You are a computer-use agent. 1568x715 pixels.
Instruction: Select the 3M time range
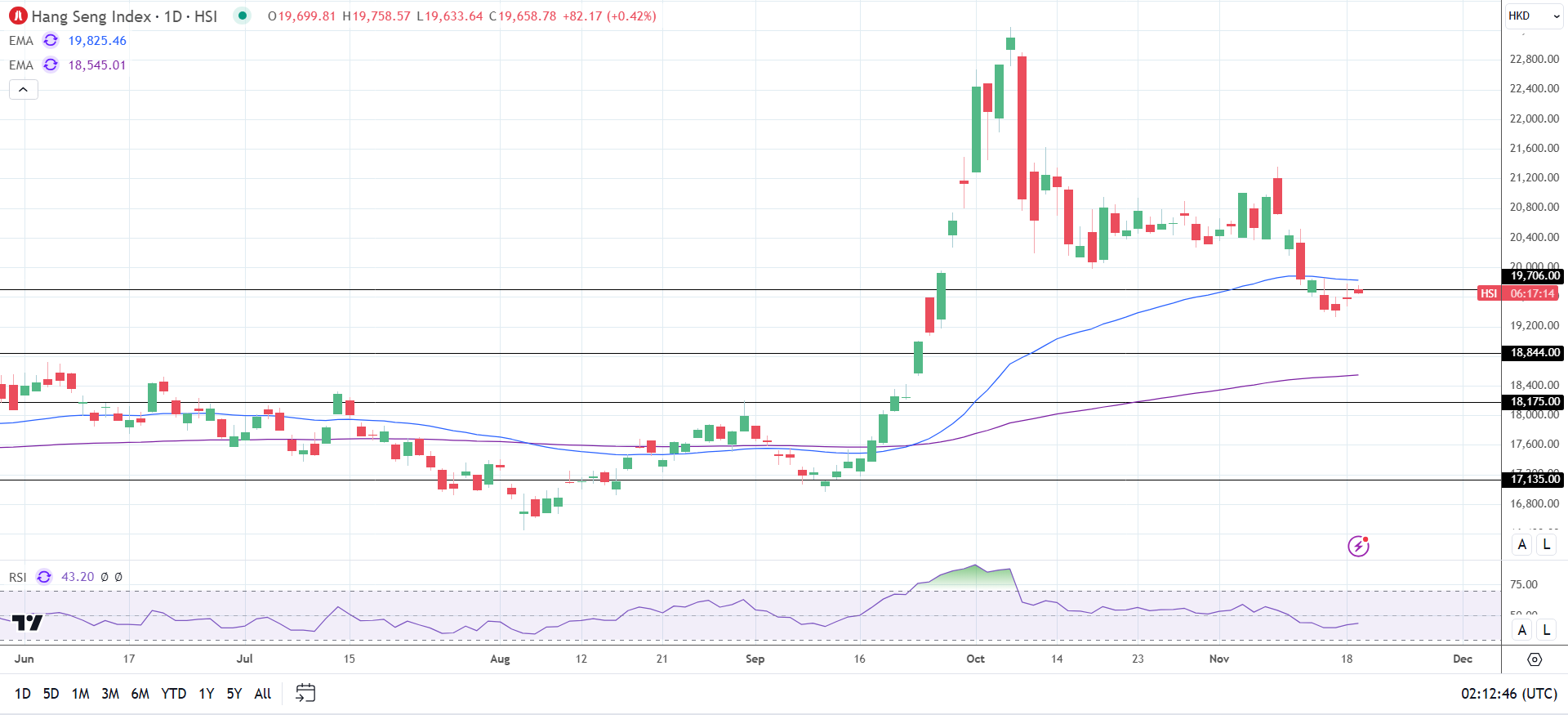[x=110, y=694]
